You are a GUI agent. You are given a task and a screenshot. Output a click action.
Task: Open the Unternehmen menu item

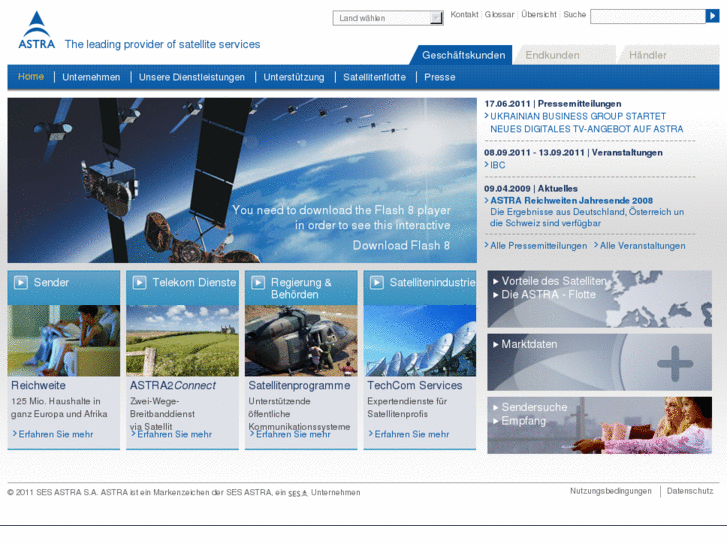click(91, 77)
